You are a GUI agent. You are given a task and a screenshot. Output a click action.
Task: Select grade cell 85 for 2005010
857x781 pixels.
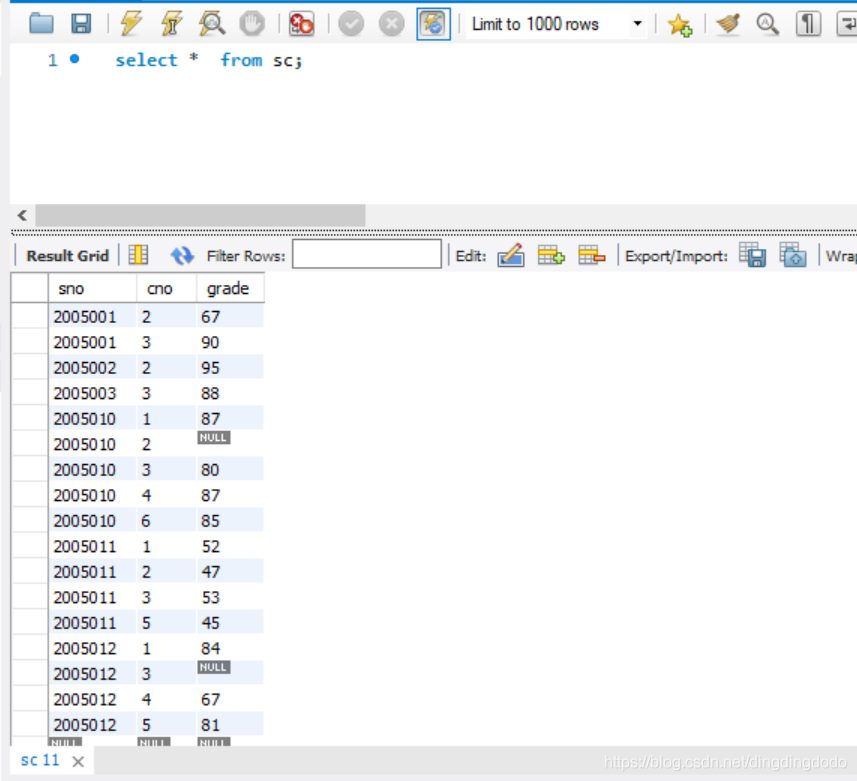click(x=230, y=520)
